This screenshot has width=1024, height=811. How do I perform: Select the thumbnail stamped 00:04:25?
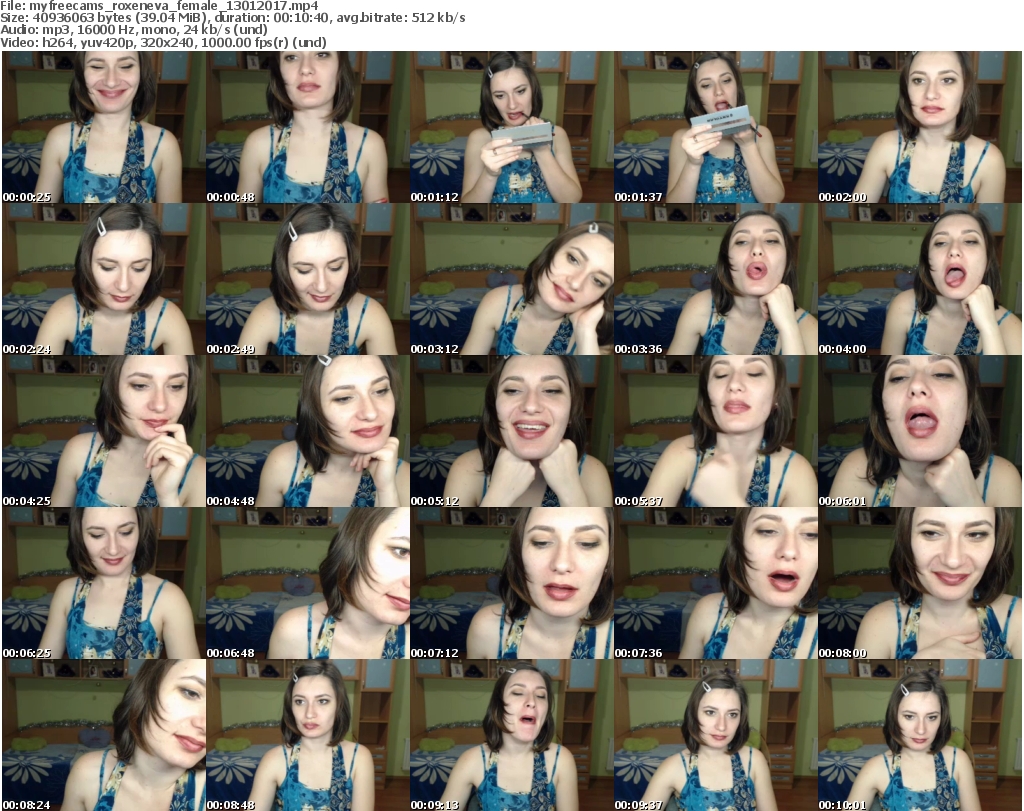[104, 432]
